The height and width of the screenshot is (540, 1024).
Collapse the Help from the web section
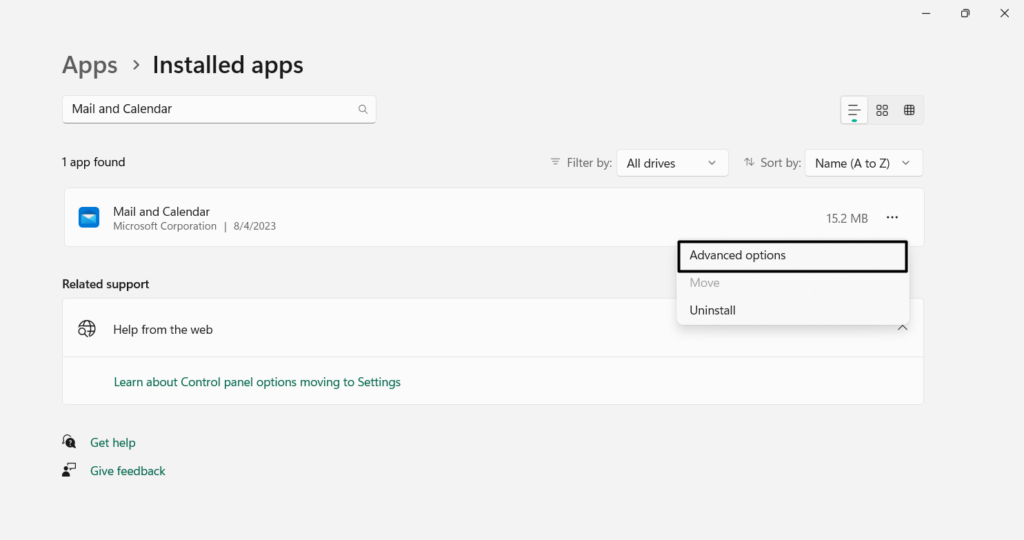click(x=902, y=328)
